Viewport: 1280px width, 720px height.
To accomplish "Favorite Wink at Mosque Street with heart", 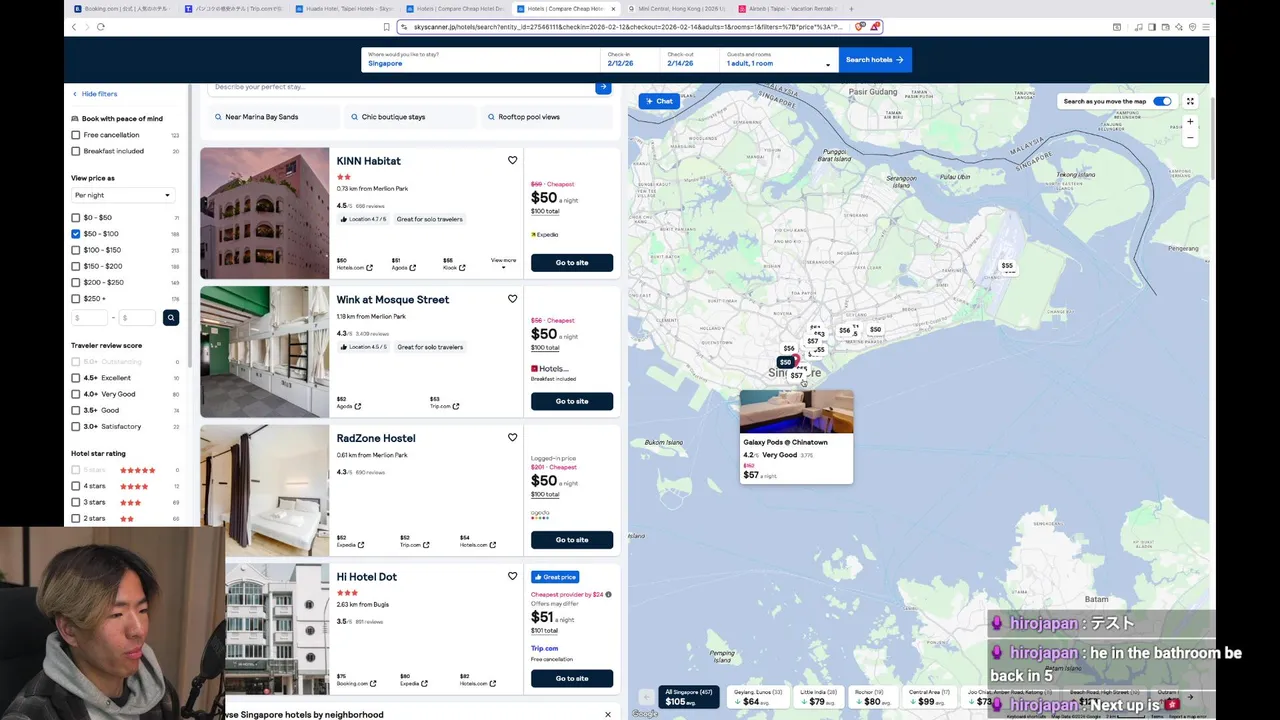I will tap(512, 299).
